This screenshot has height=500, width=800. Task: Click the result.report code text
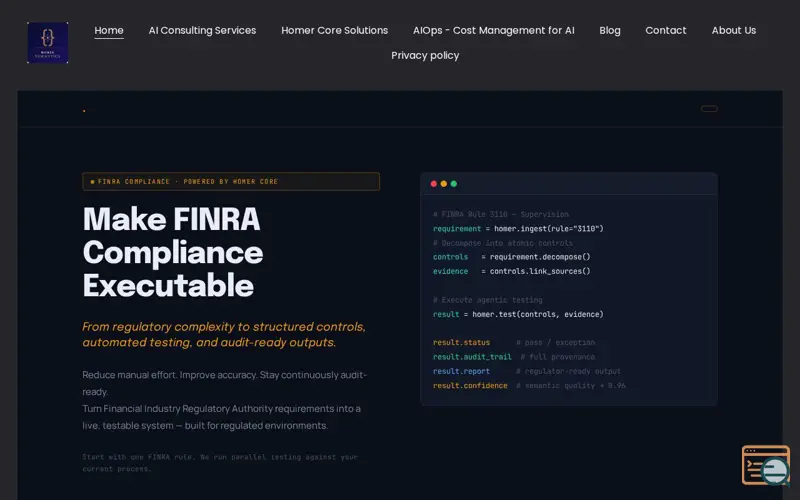(x=461, y=371)
